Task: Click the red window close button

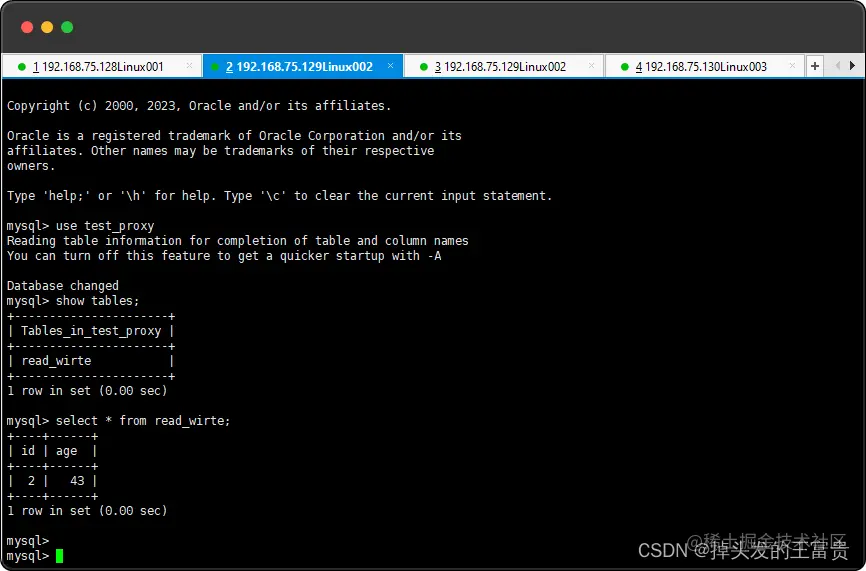Action: pos(27,27)
